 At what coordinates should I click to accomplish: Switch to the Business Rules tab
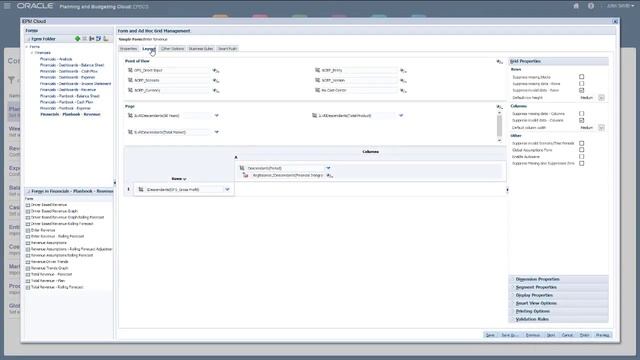201,49
